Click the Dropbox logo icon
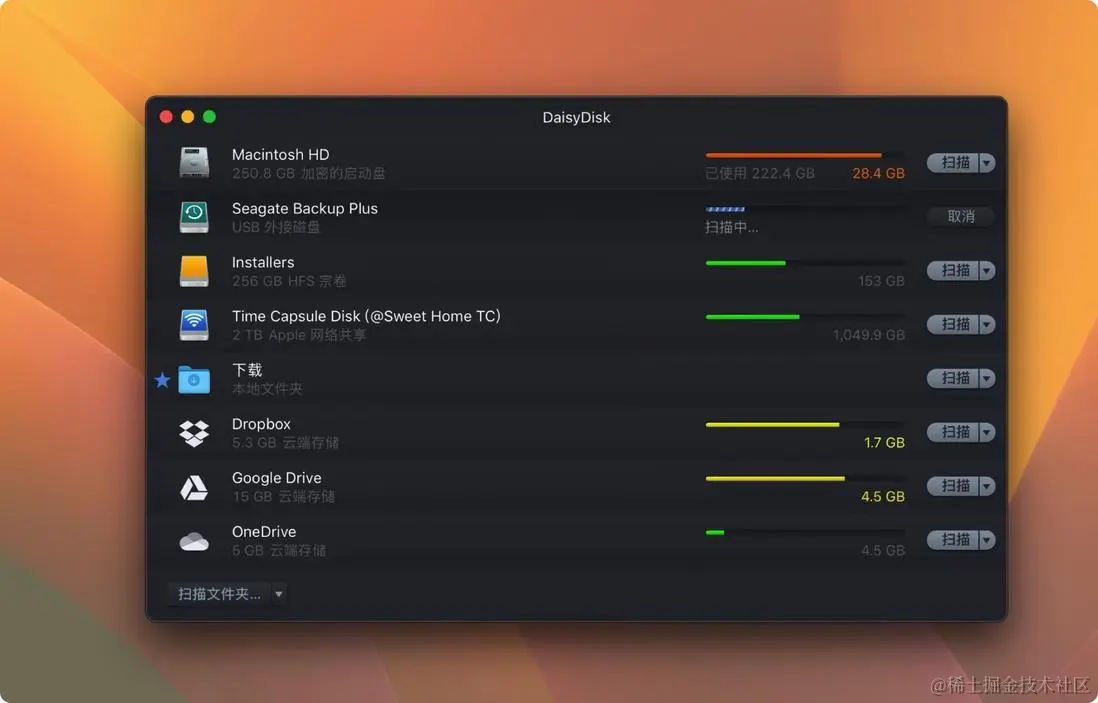This screenshot has height=703, width=1098. click(x=194, y=433)
